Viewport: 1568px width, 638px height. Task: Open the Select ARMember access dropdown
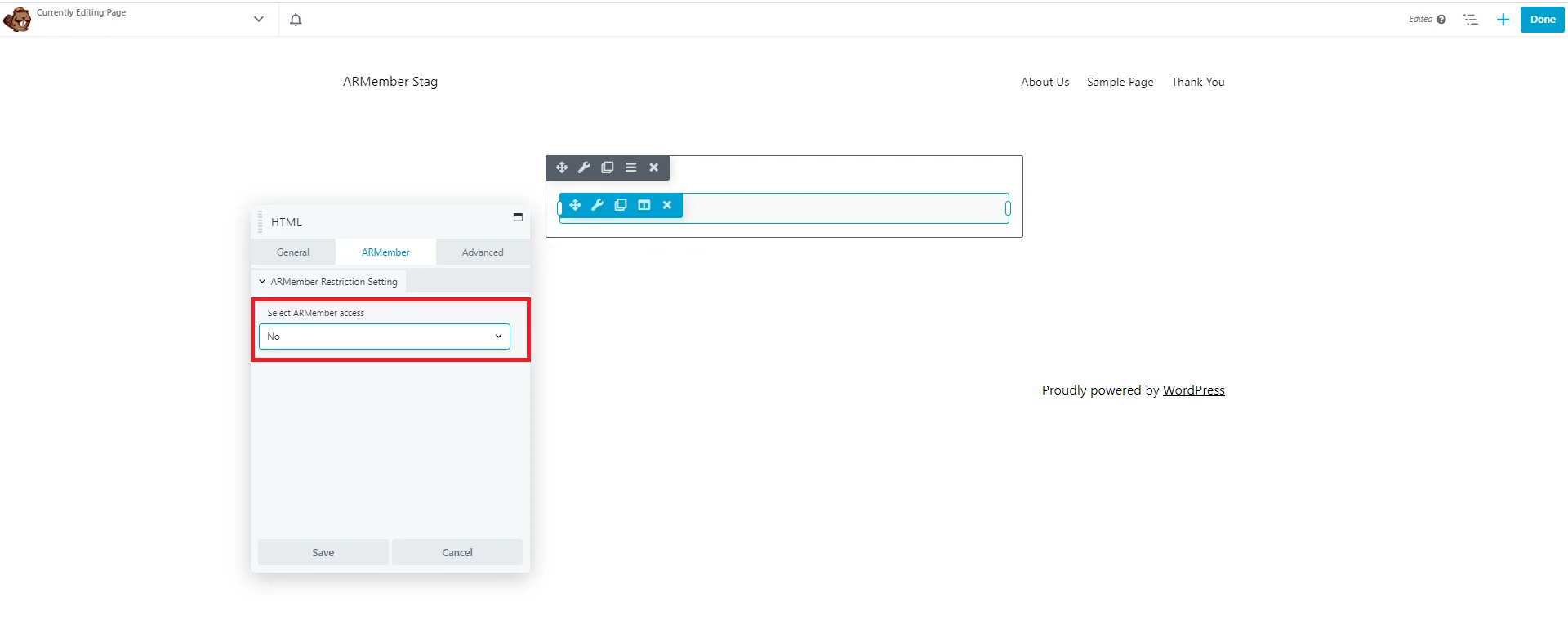385,337
